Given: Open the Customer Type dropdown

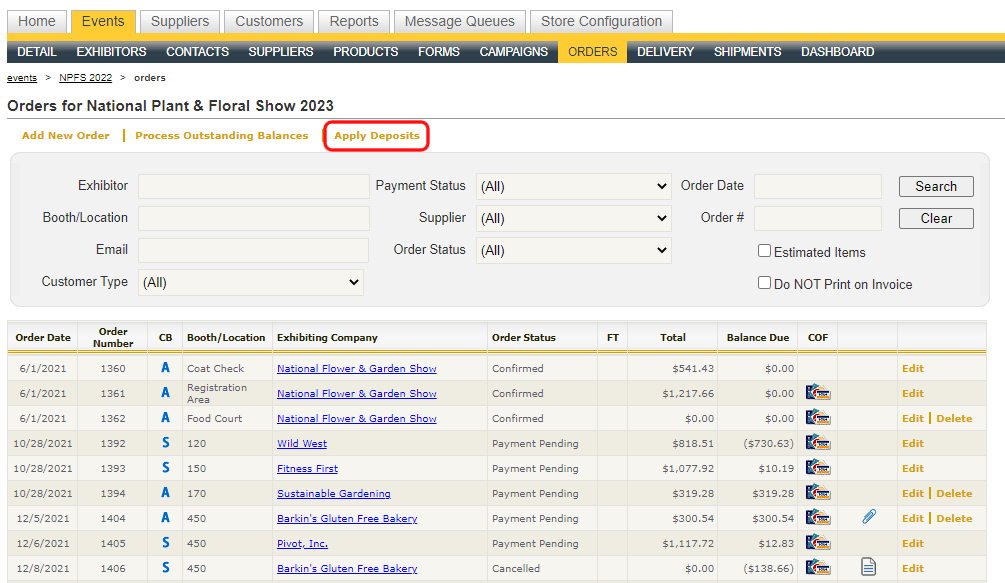Looking at the screenshot, I should (250, 282).
